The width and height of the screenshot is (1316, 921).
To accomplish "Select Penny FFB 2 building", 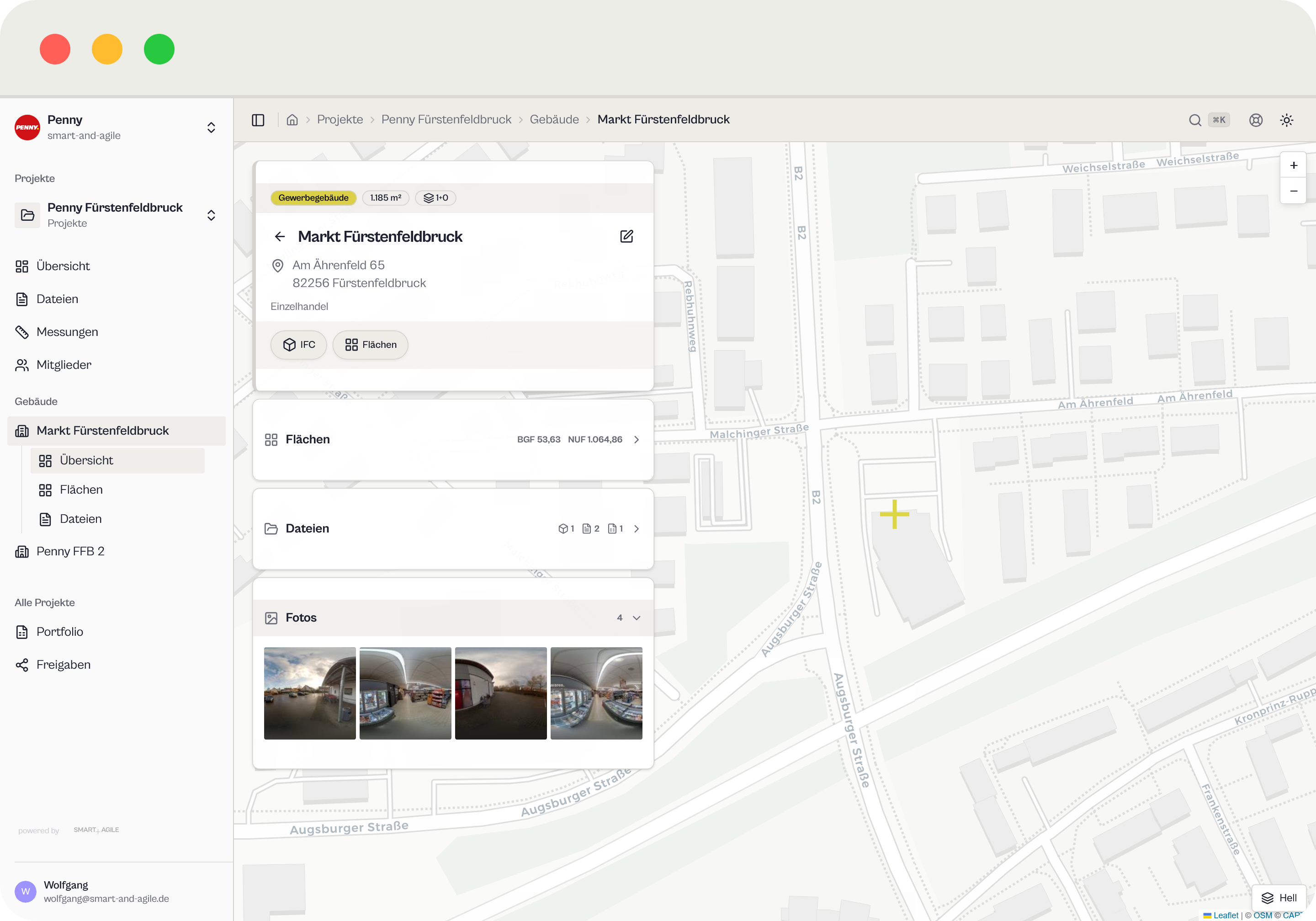I will pyautogui.click(x=117, y=551).
